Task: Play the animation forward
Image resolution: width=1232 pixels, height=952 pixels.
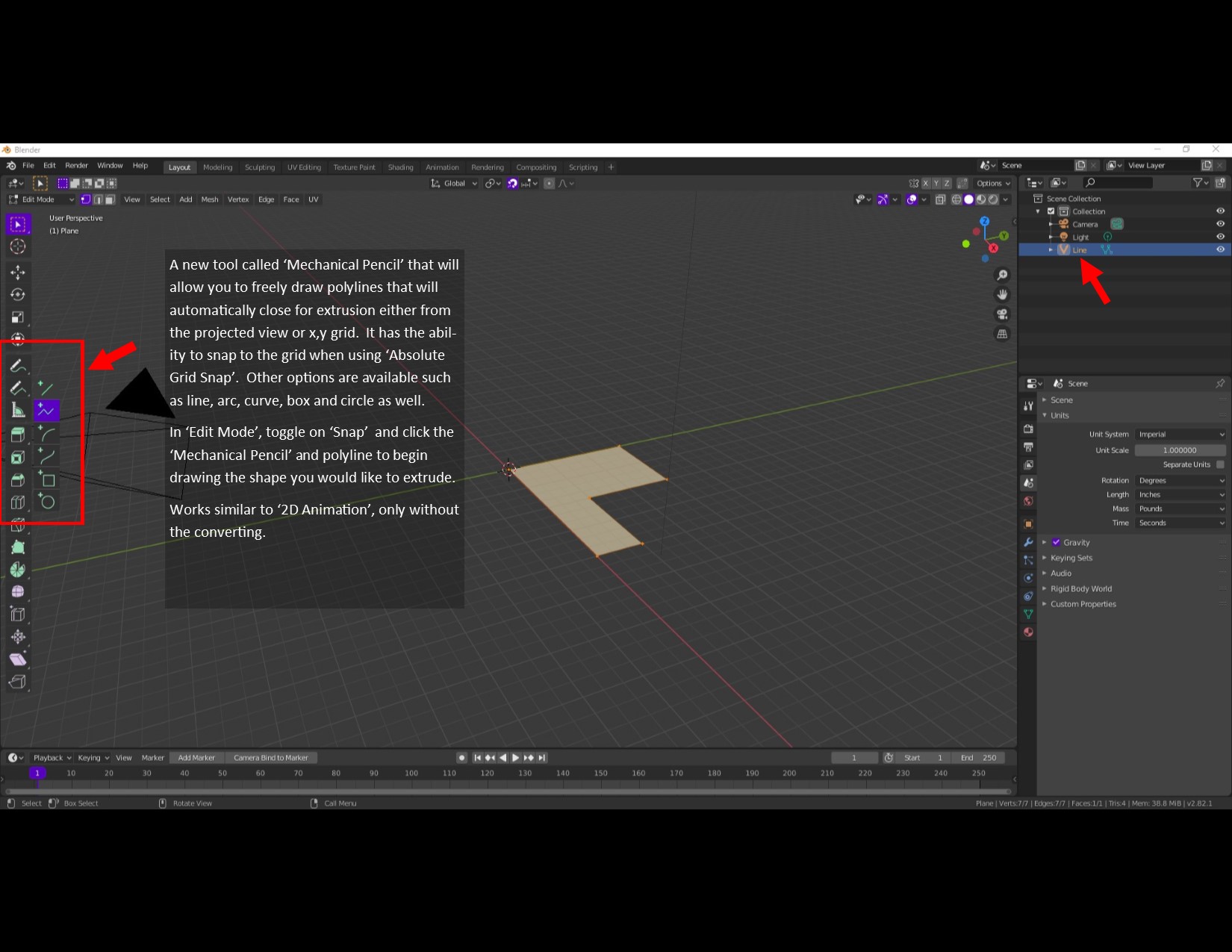Action: click(x=515, y=758)
